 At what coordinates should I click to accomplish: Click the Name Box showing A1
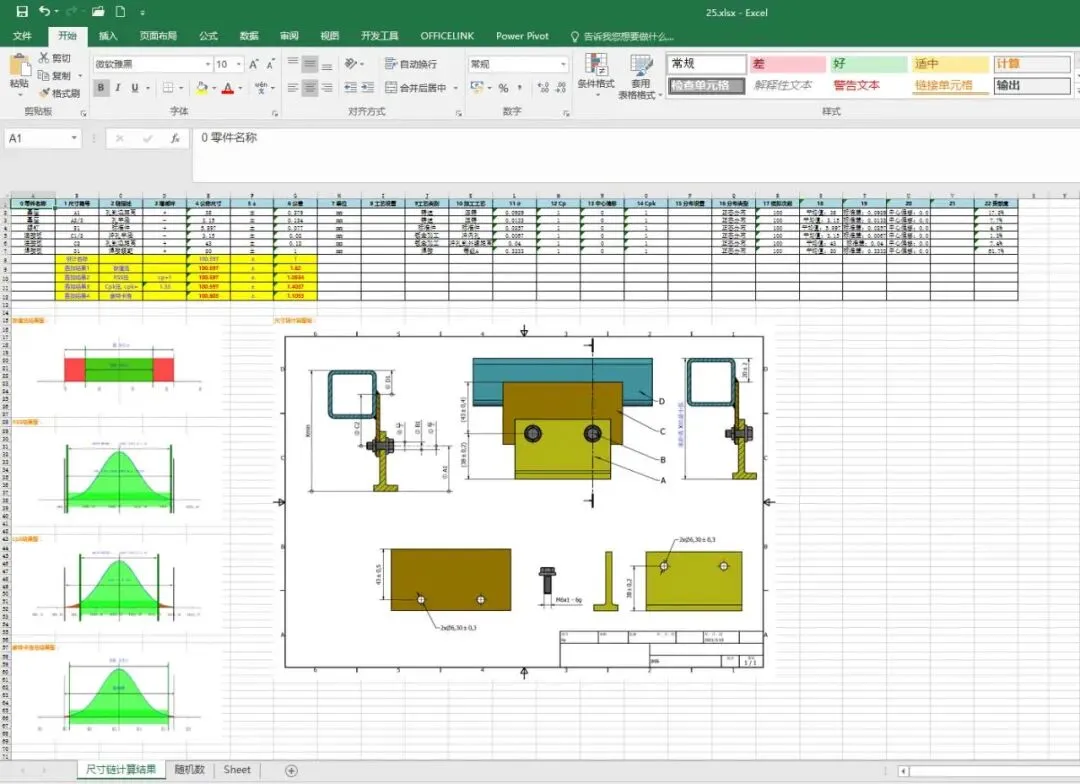coord(43,138)
